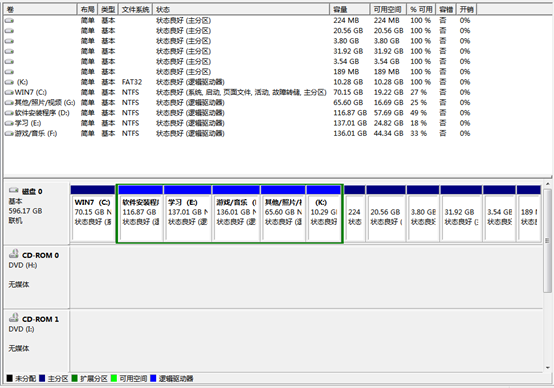Click the DVD (H:) text under CD-ROM 0

(23, 265)
